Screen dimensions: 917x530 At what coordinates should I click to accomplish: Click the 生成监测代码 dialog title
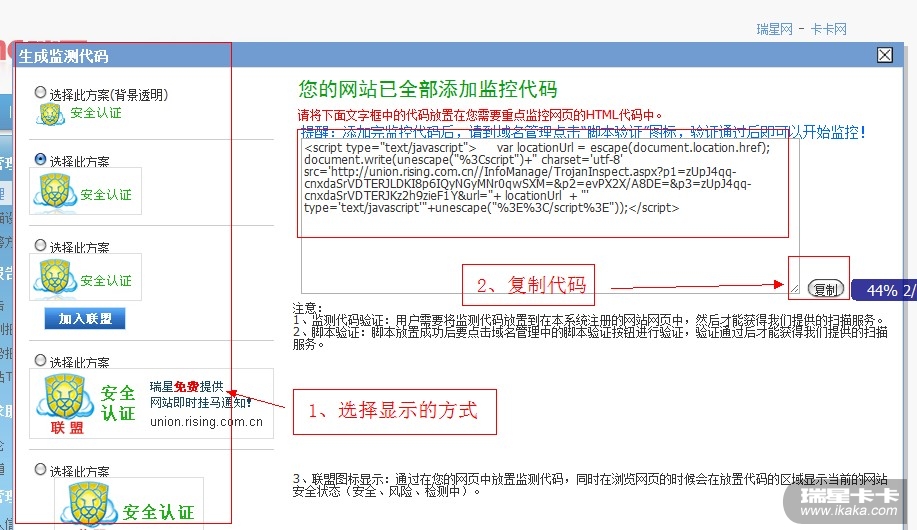(x=64, y=56)
